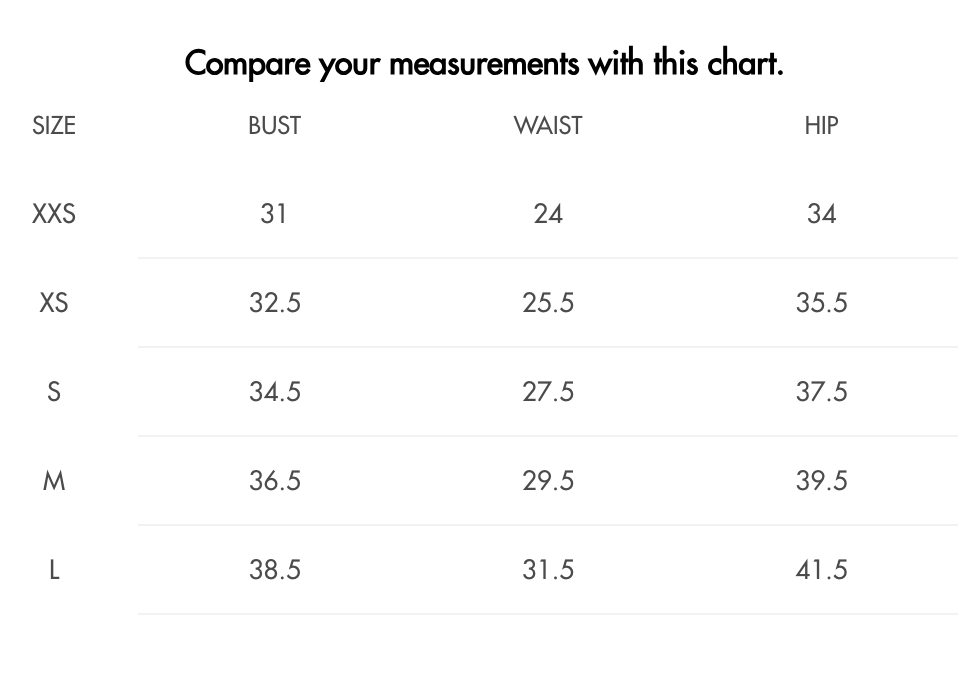Select the L size row label

(54, 570)
